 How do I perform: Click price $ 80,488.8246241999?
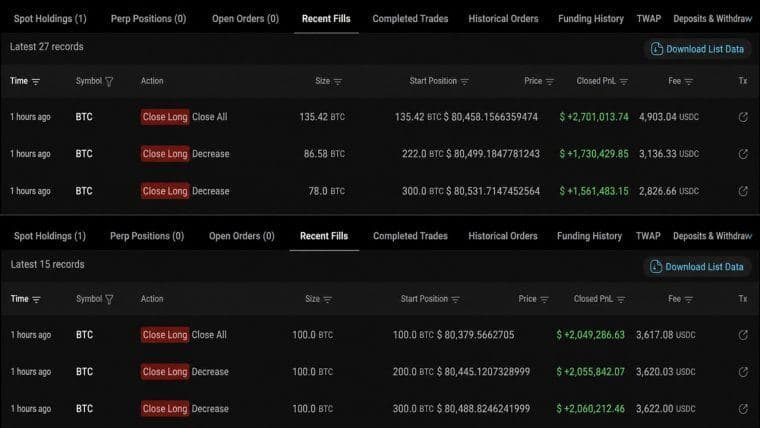point(483,409)
